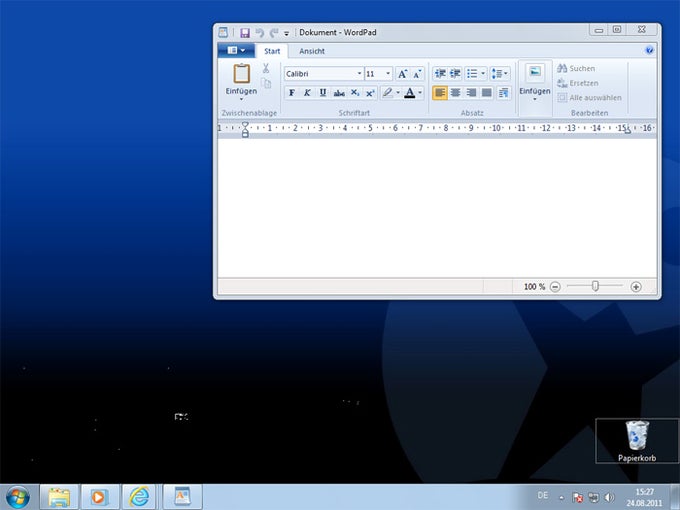Justify the text alignment
The width and height of the screenshot is (680, 510).
point(487,93)
